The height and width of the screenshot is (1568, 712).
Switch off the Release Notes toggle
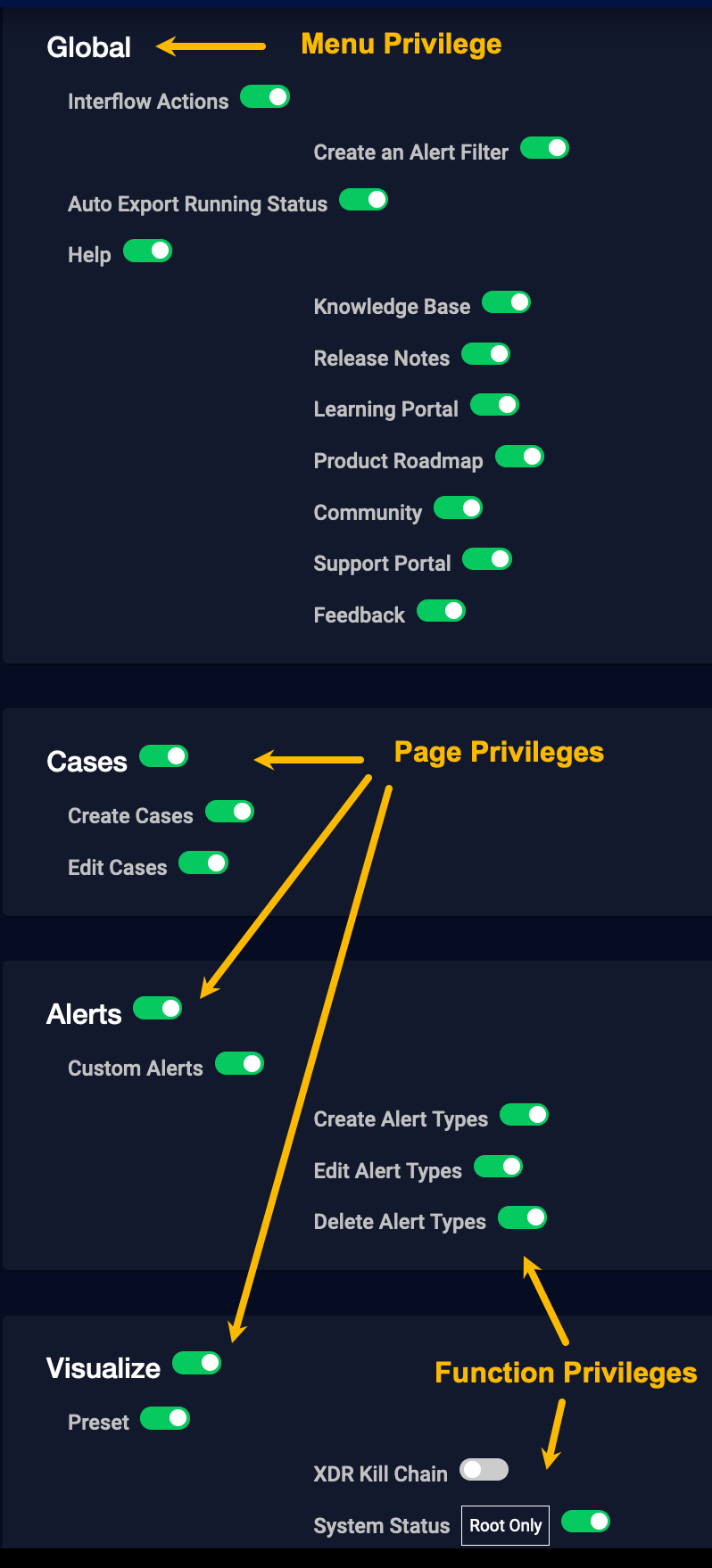485,354
